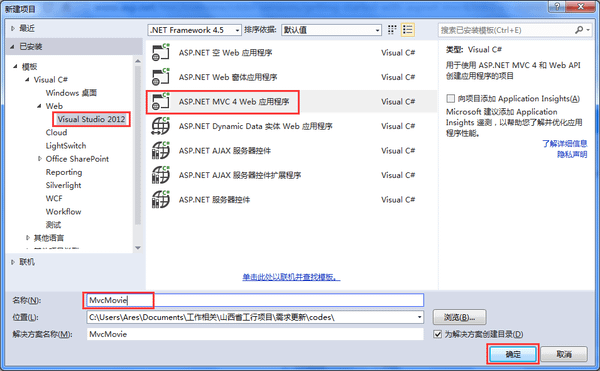600x371 pixels.
Task: Select the Silverlight template category
Action: [64, 186]
